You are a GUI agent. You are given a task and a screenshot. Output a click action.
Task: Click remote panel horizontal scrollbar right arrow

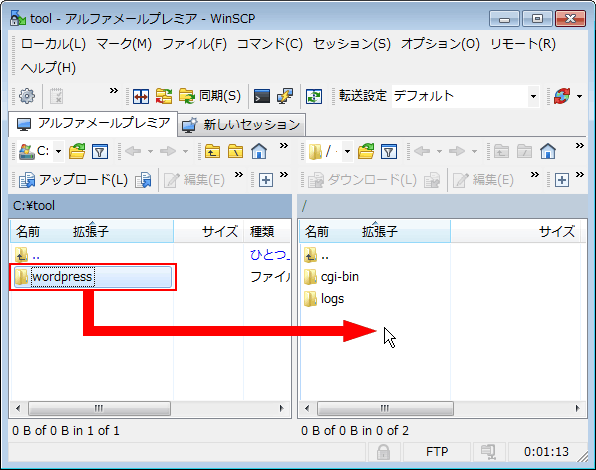coord(577,409)
